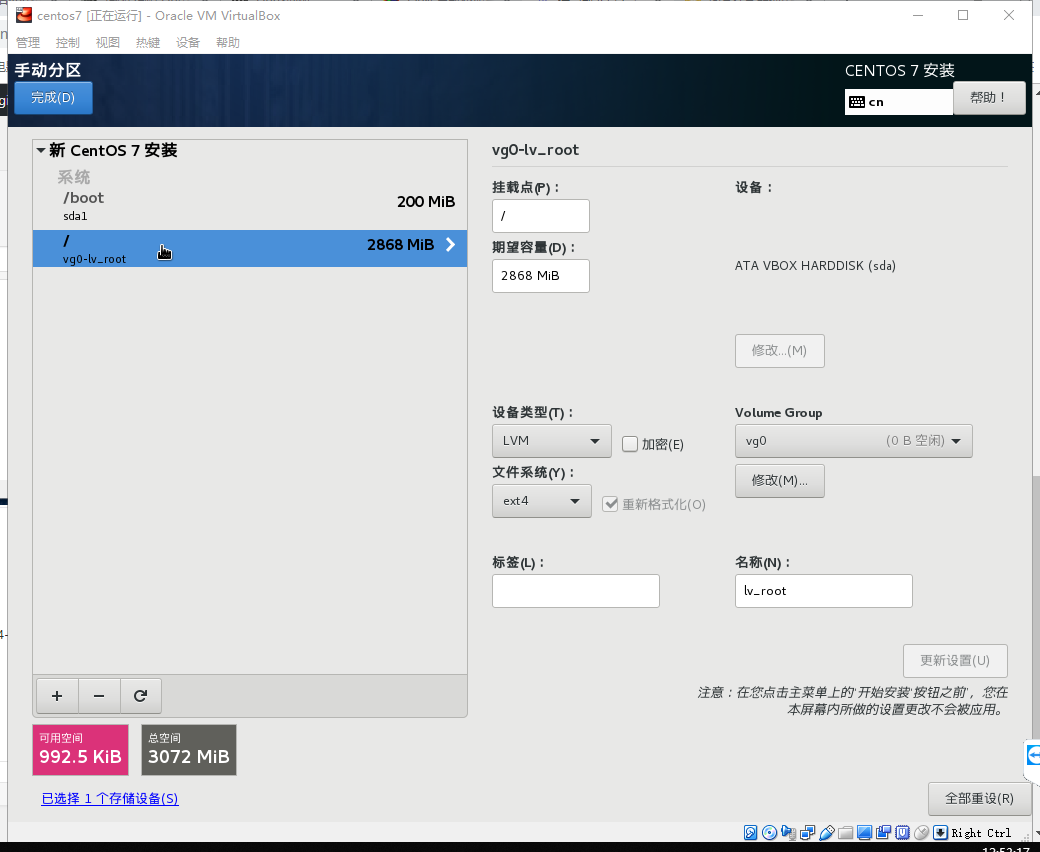Click the VirtualBox icon in the title bar

(24, 15)
